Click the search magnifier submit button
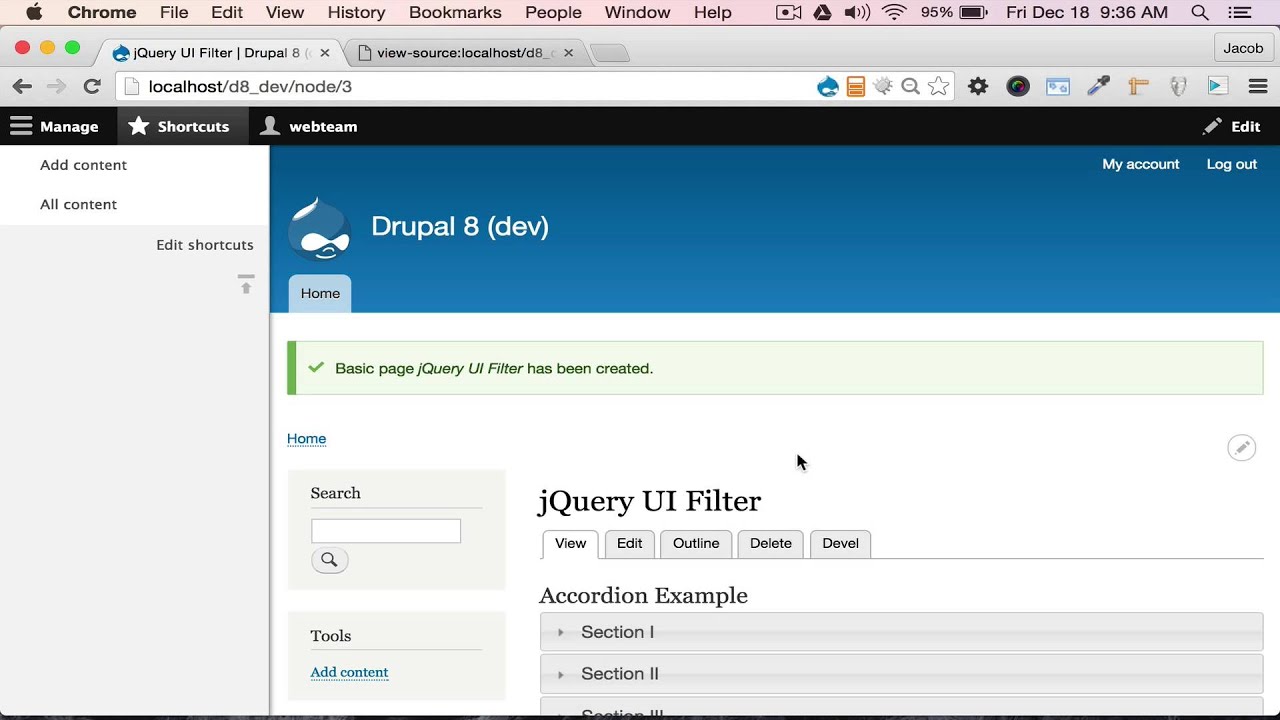Viewport: 1280px width, 720px height. 329,560
